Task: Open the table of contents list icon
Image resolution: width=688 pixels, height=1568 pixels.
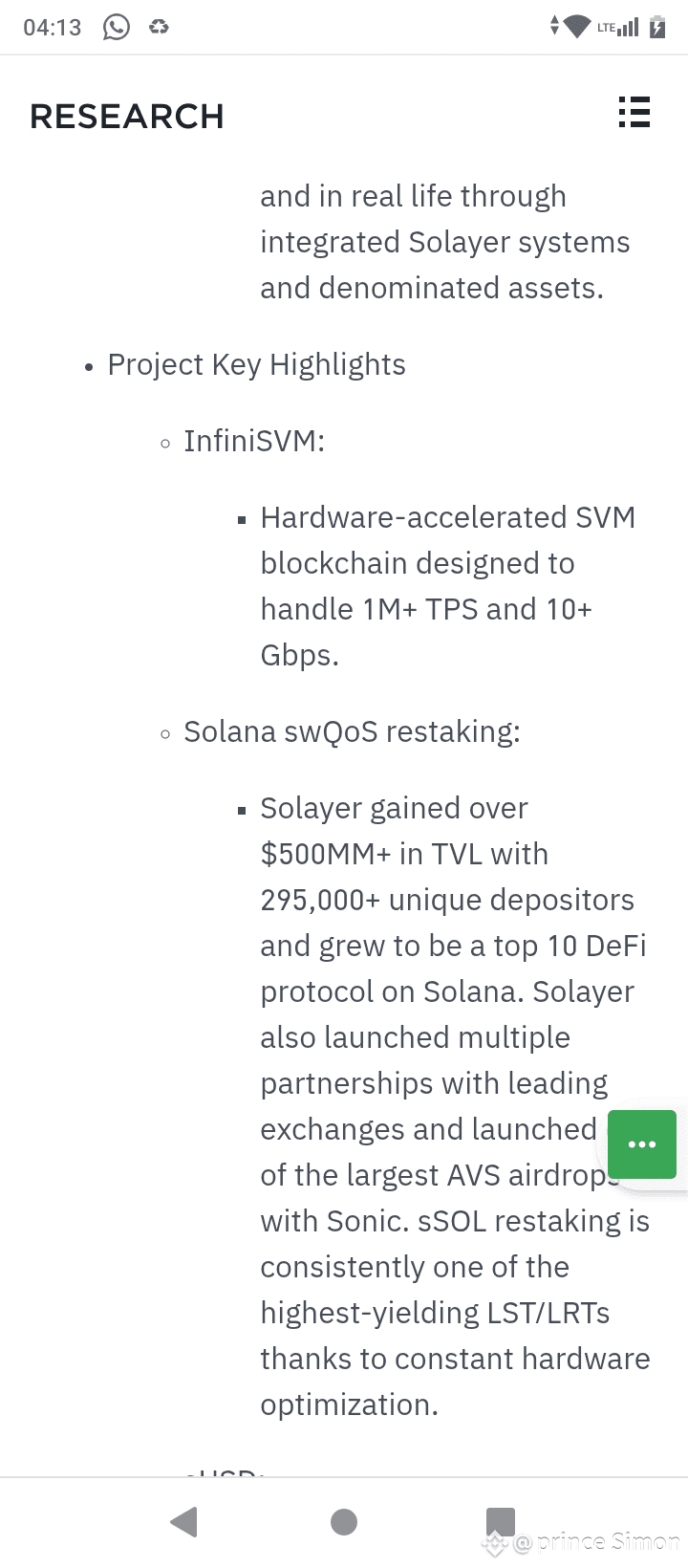Action: pos(634,113)
